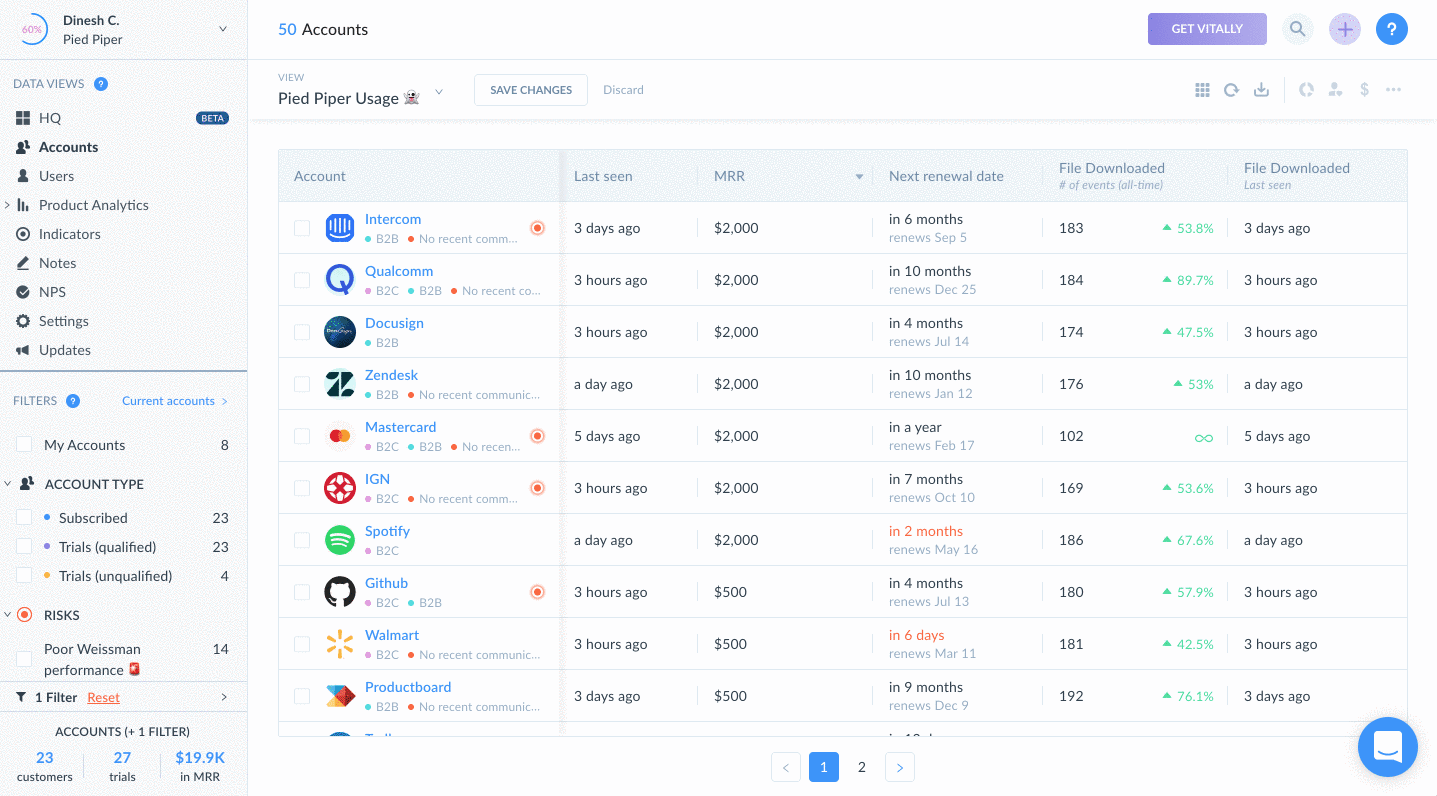Click the Last seen column header
Screen dimensions: 1437x796
coord(603,176)
